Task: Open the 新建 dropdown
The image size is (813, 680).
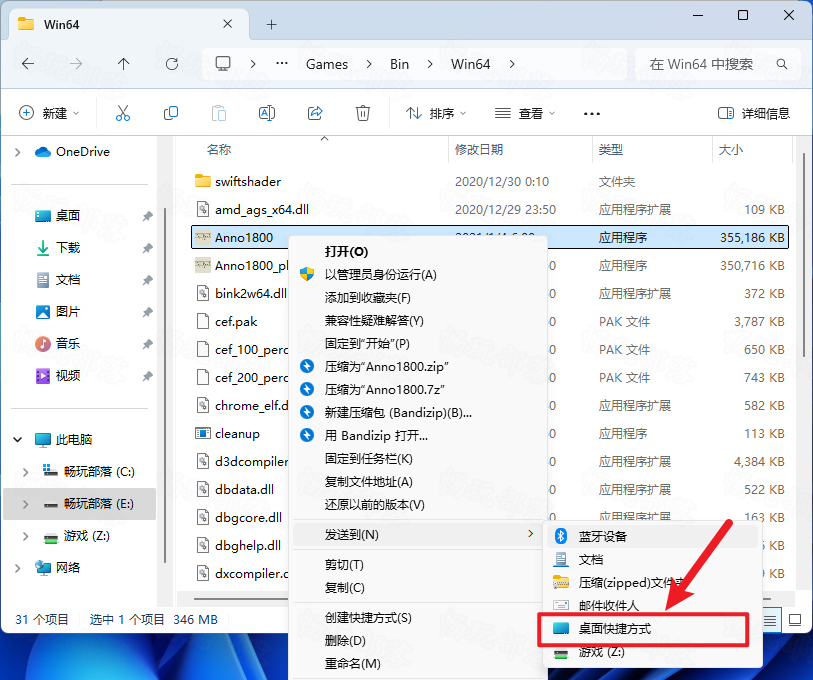Action: pos(49,113)
